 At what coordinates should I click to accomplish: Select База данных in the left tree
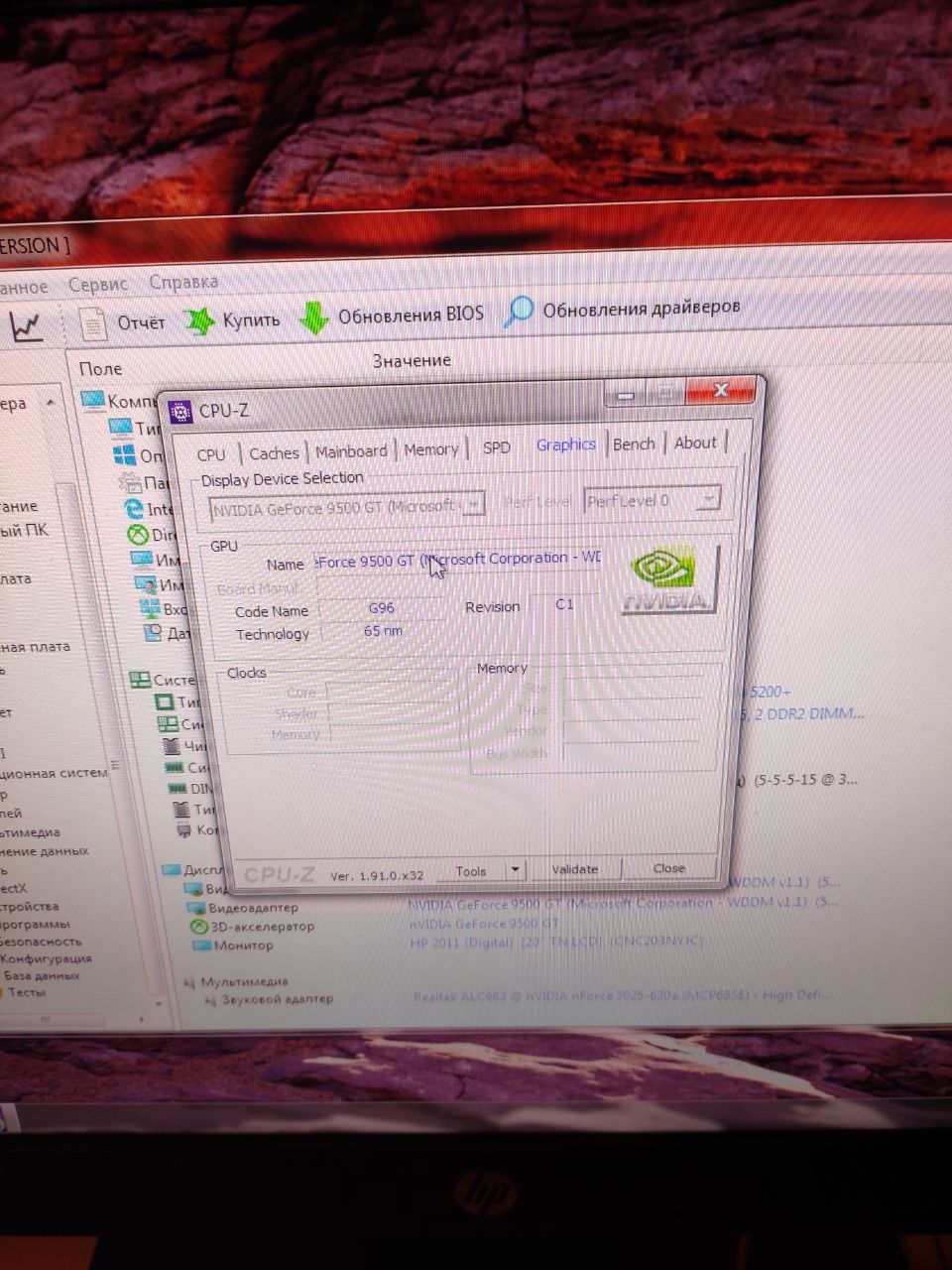click(42, 976)
